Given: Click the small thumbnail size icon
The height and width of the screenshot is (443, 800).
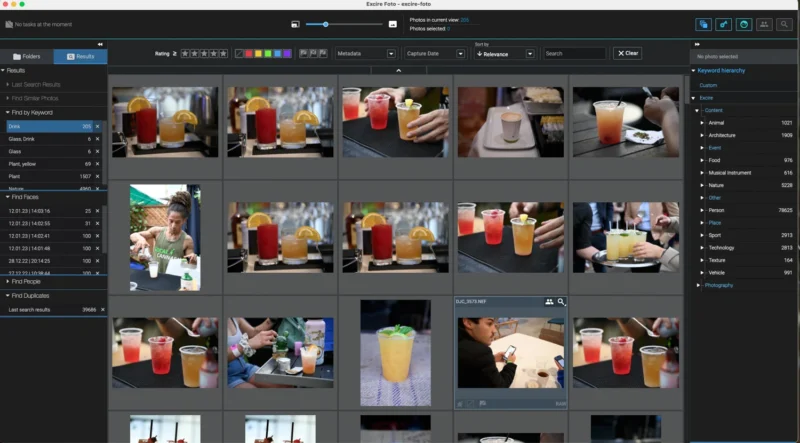Looking at the screenshot, I should click(x=295, y=24).
